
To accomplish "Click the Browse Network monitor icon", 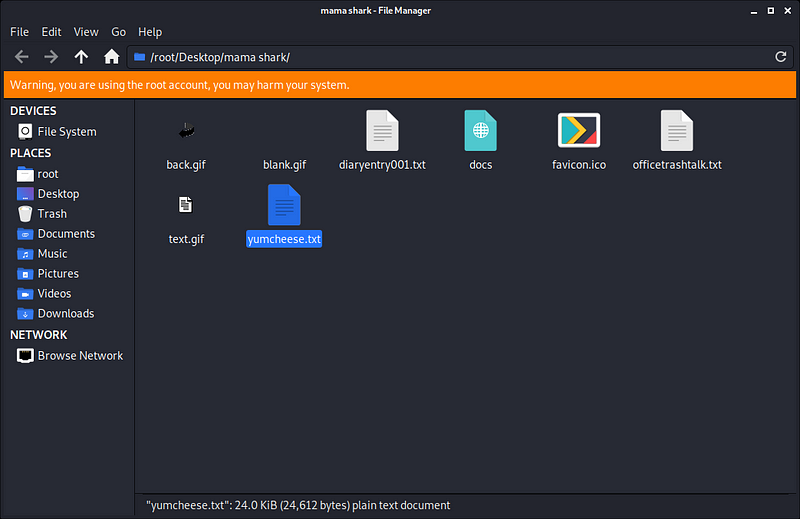I will pyautogui.click(x=25, y=356).
